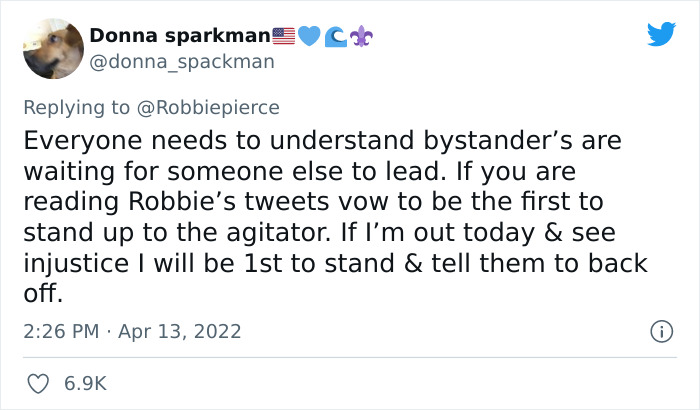Click "Robbie's" in the tweet body
Image resolution: width=700 pixels, height=410 pixels.
pos(183,201)
